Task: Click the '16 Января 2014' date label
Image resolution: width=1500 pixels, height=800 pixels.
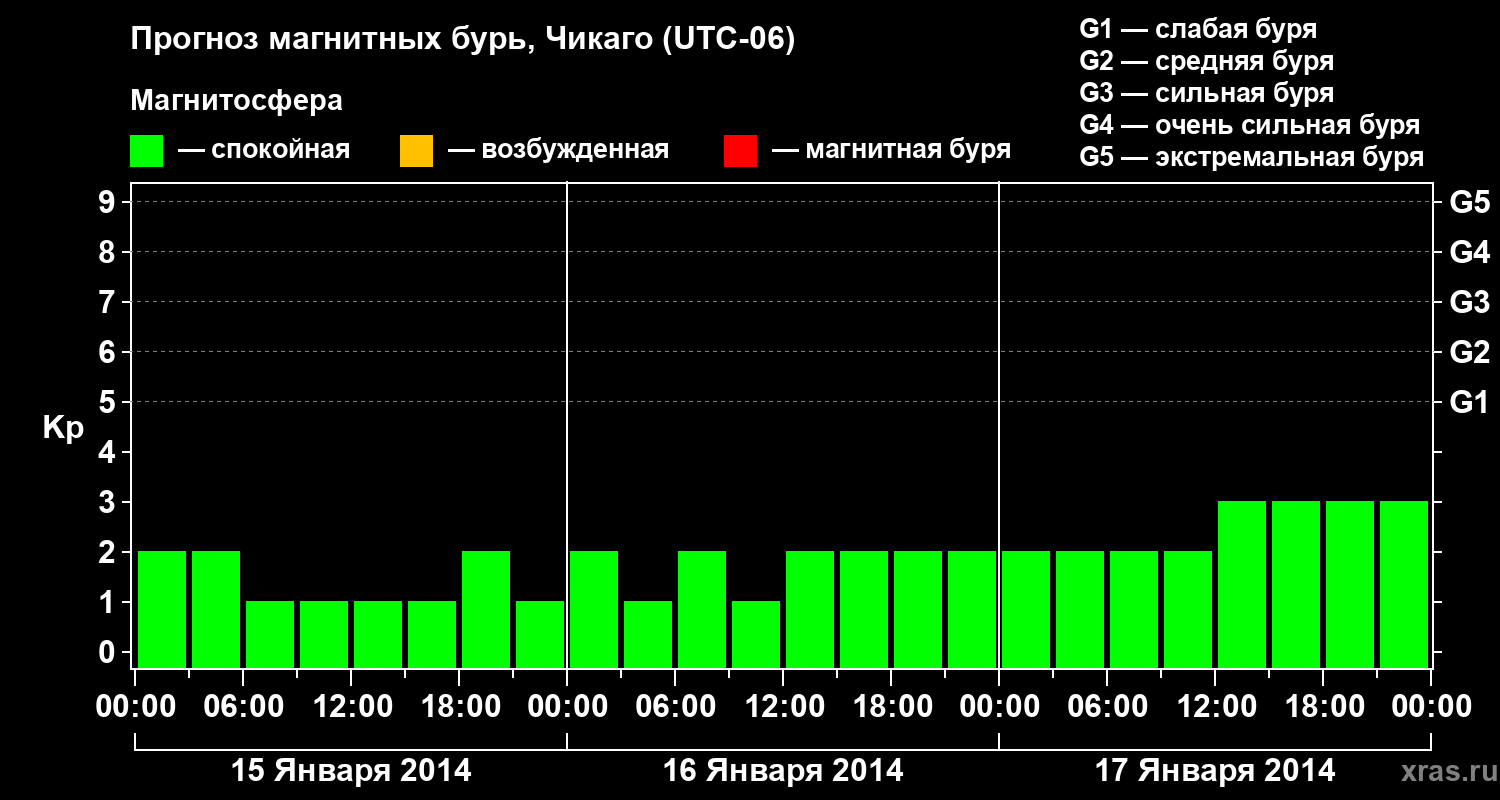Action: click(x=783, y=770)
